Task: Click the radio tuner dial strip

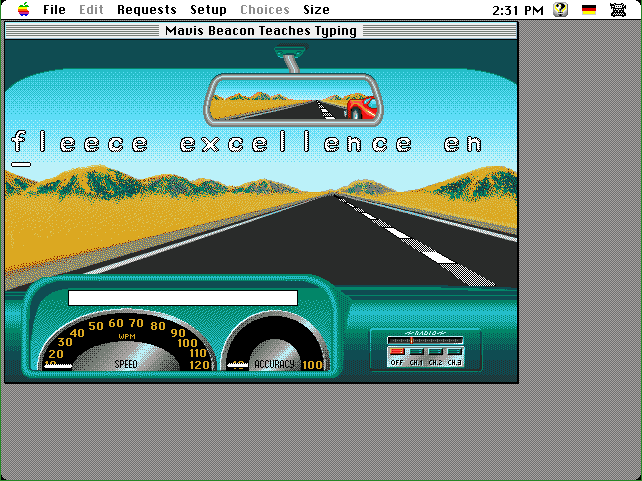Action: [425, 340]
